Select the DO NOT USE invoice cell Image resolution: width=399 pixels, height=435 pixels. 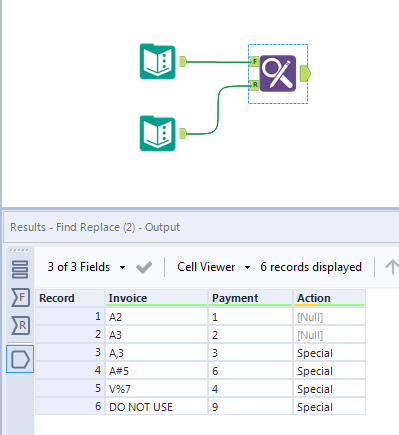pos(156,407)
